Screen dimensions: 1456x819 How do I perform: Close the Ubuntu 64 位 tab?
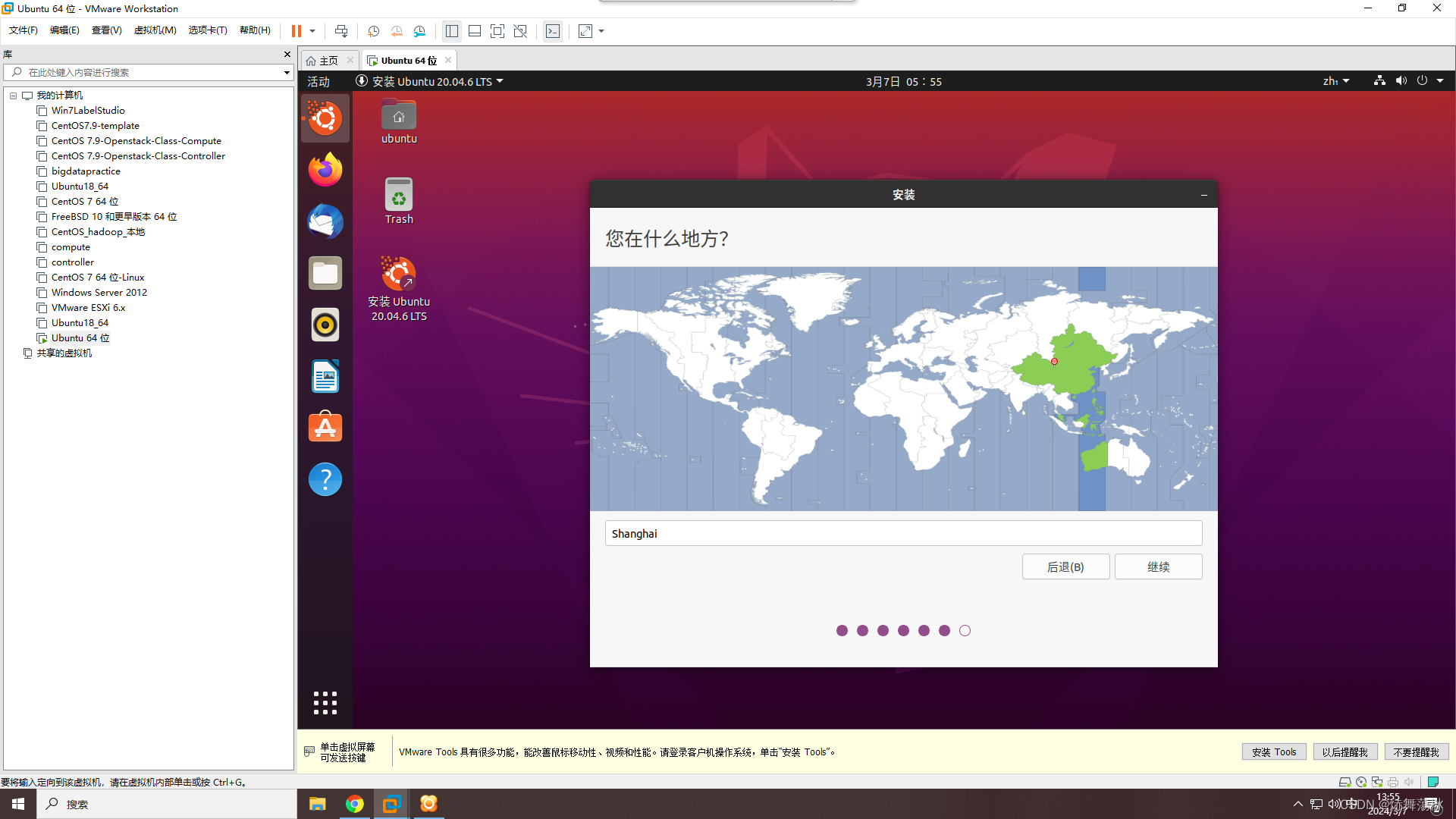[448, 60]
